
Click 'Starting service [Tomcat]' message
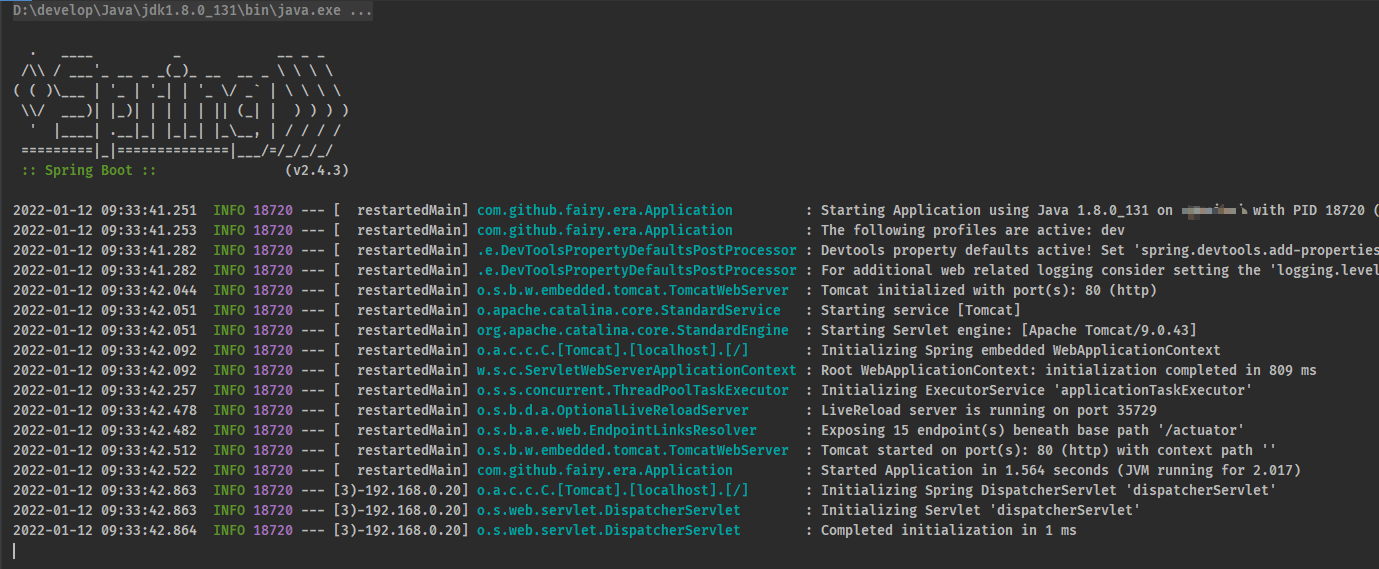pos(920,310)
